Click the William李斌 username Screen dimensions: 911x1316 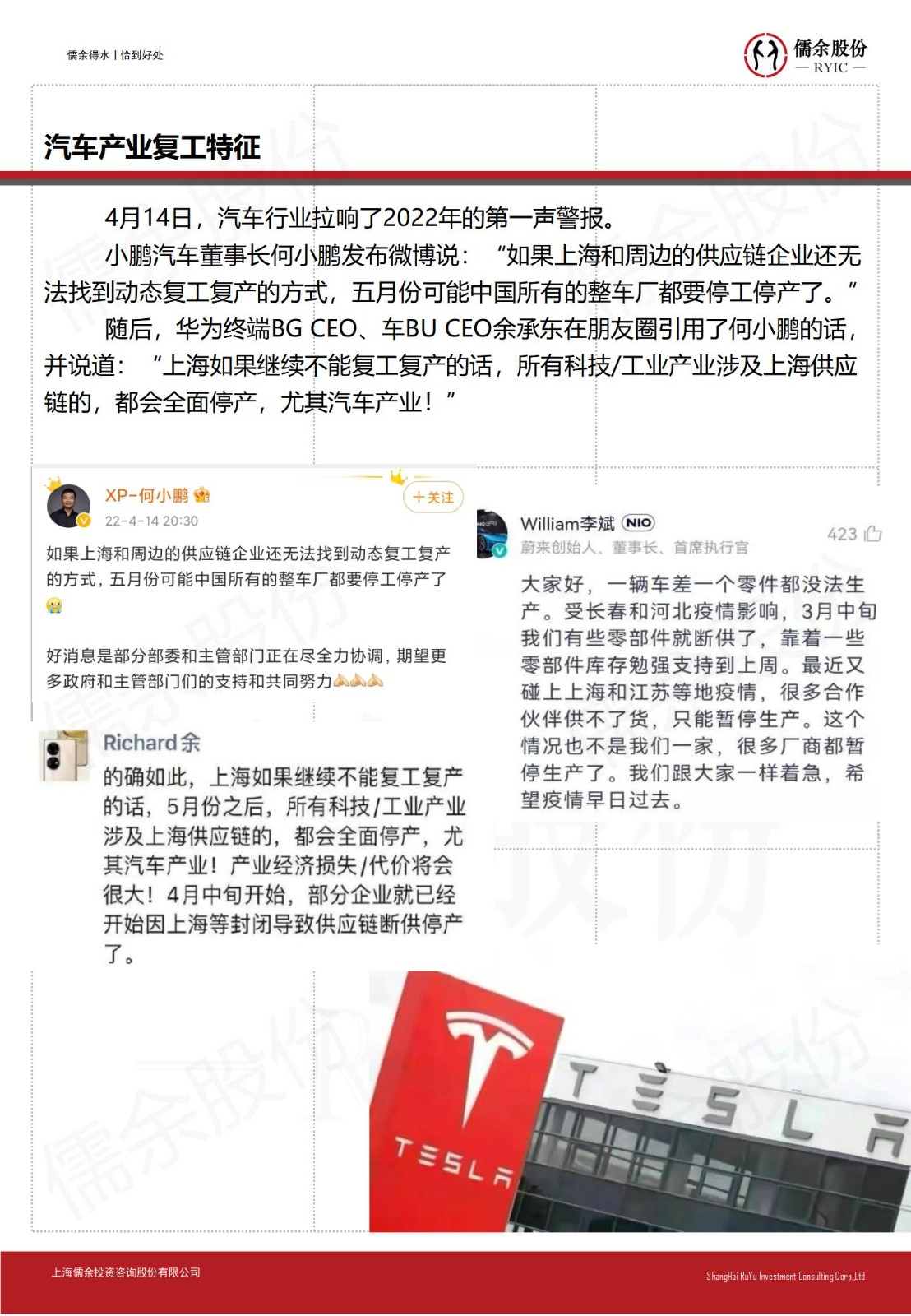(x=567, y=523)
